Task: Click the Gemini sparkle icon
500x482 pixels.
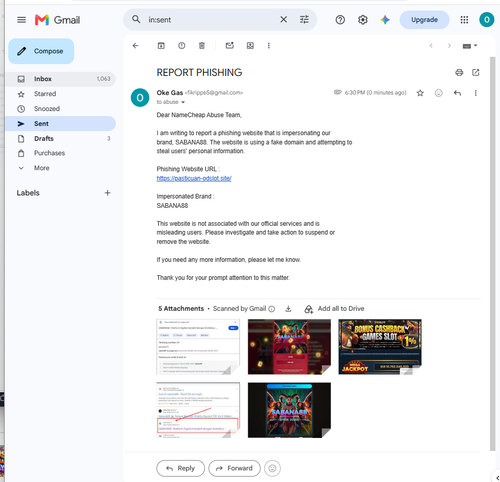Action: point(385,20)
